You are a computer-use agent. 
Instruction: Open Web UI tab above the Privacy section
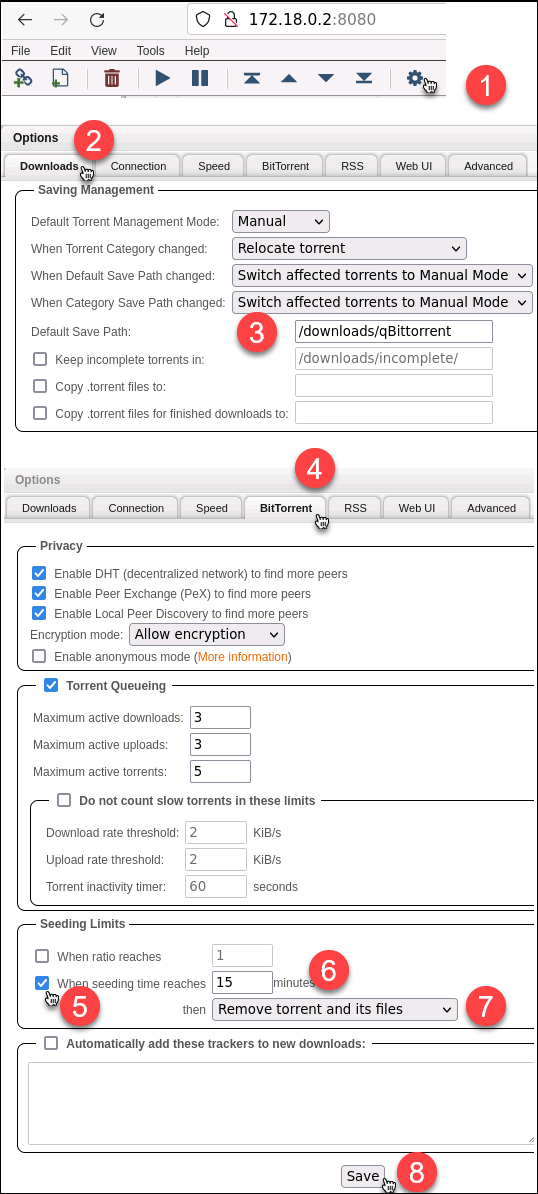point(416,508)
